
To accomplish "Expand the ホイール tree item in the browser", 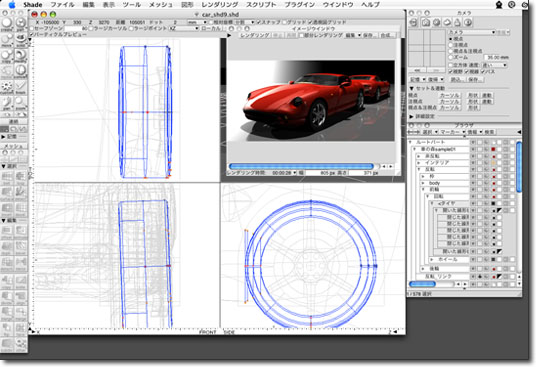I will [x=432, y=259].
